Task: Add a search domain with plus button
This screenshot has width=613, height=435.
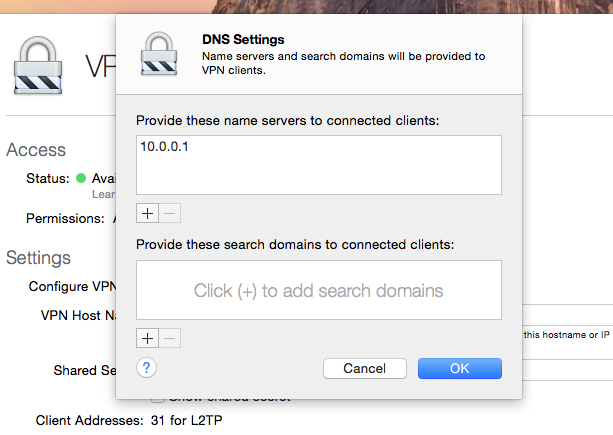Action: pyautogui.click(x=147, y=339)
